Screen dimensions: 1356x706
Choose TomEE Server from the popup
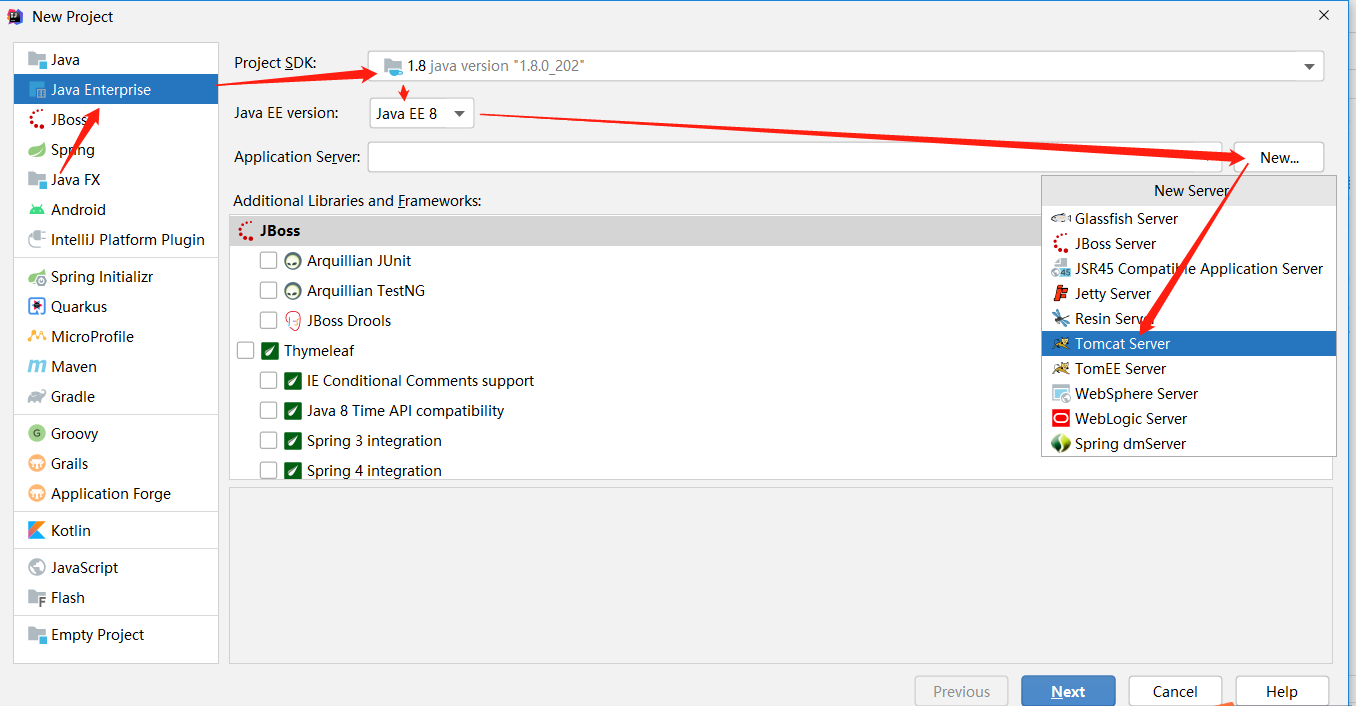tap(1189, 369)
